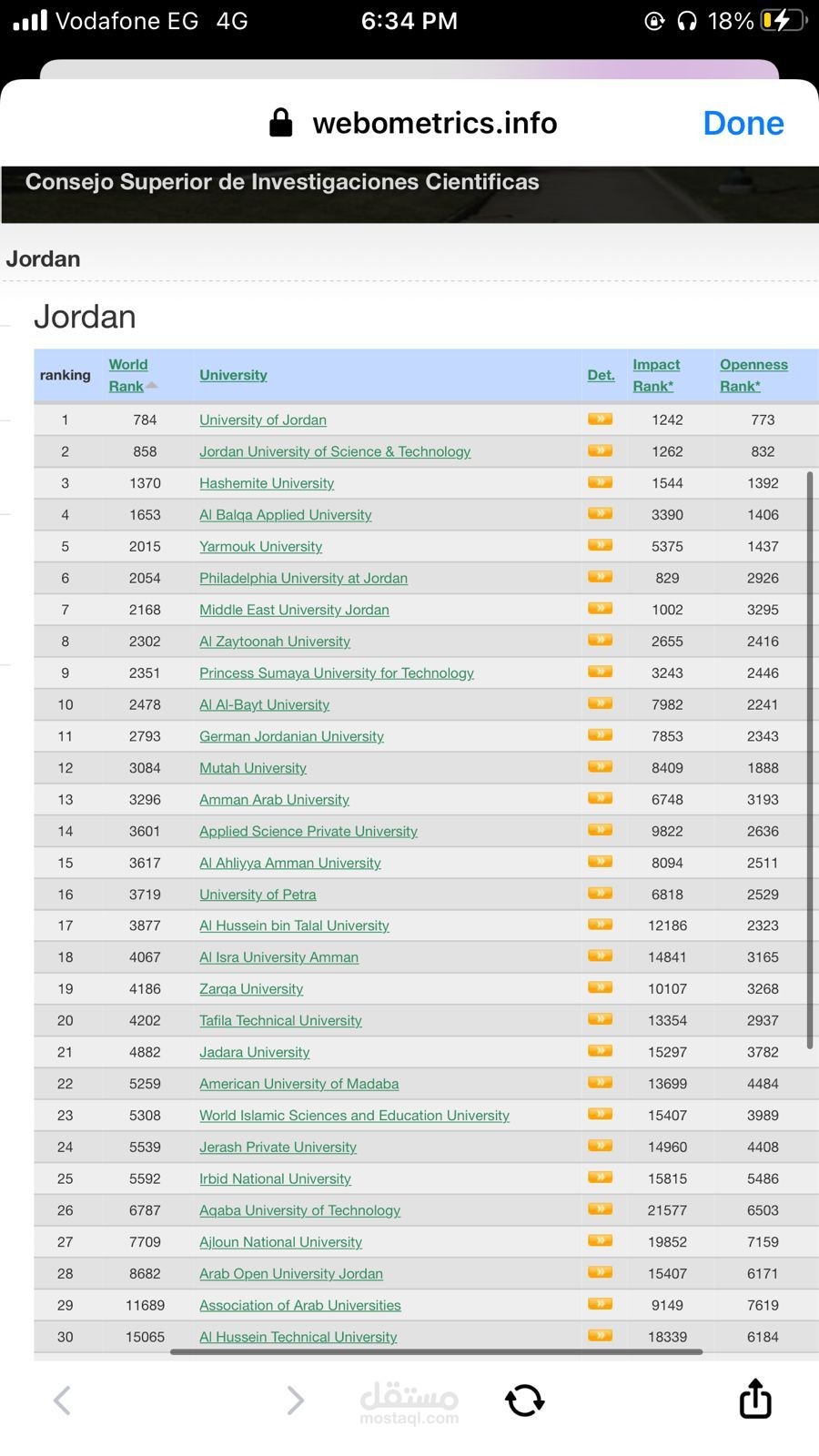Screen dimensions: 819x1456
Task: Open Middle East University Jordan link
Action: click(x=294, y=610)
